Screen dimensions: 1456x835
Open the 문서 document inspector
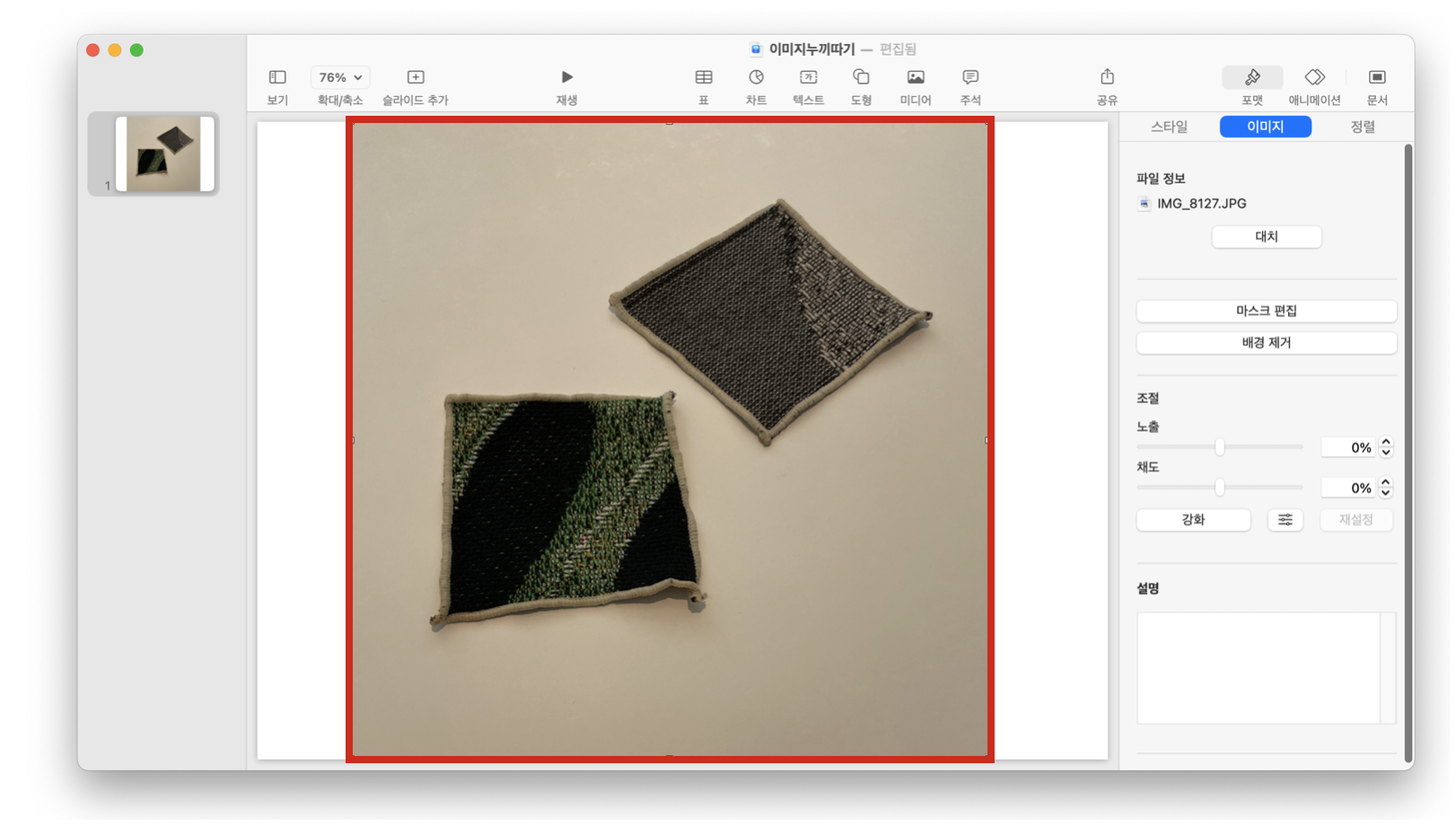tap(1377, 77)
